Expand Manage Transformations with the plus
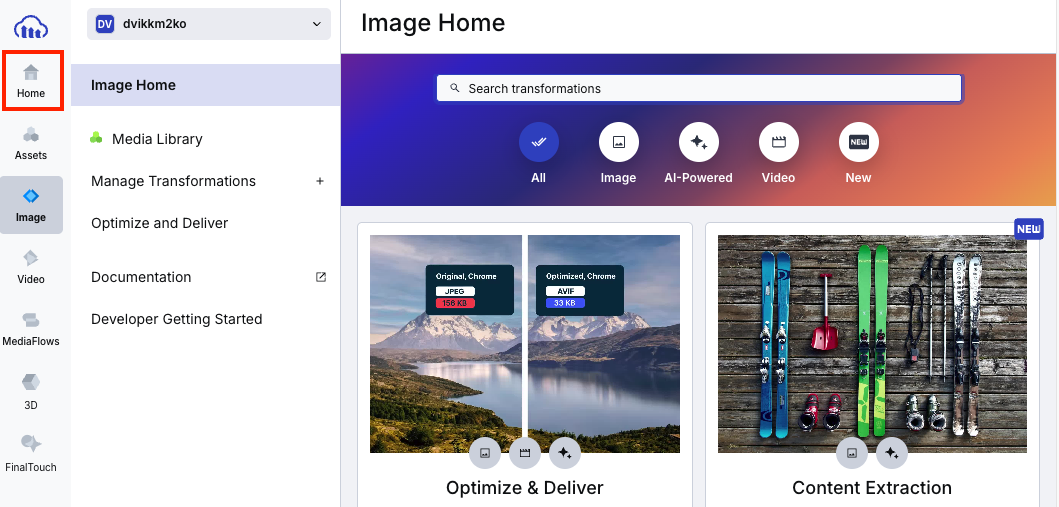Viewport: 1059px width, 507px height. 320,181
